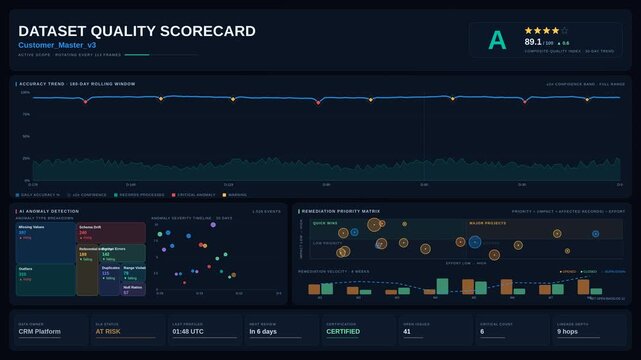Click the Customer_Master_v3 dataset name
The image size is (641, 360).
[x=57, y=45]
